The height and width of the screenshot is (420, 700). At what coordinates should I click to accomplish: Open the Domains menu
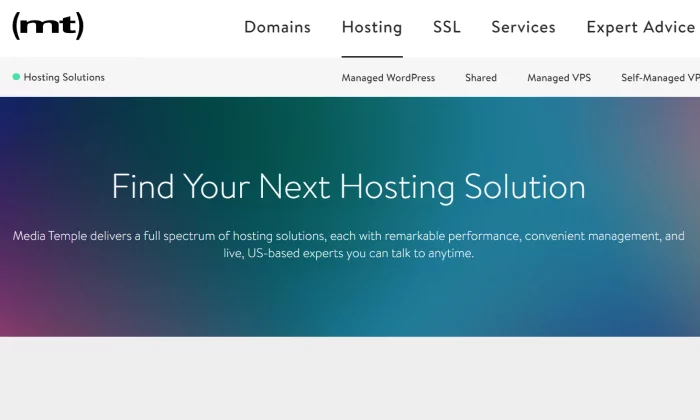tap(277, 27)
